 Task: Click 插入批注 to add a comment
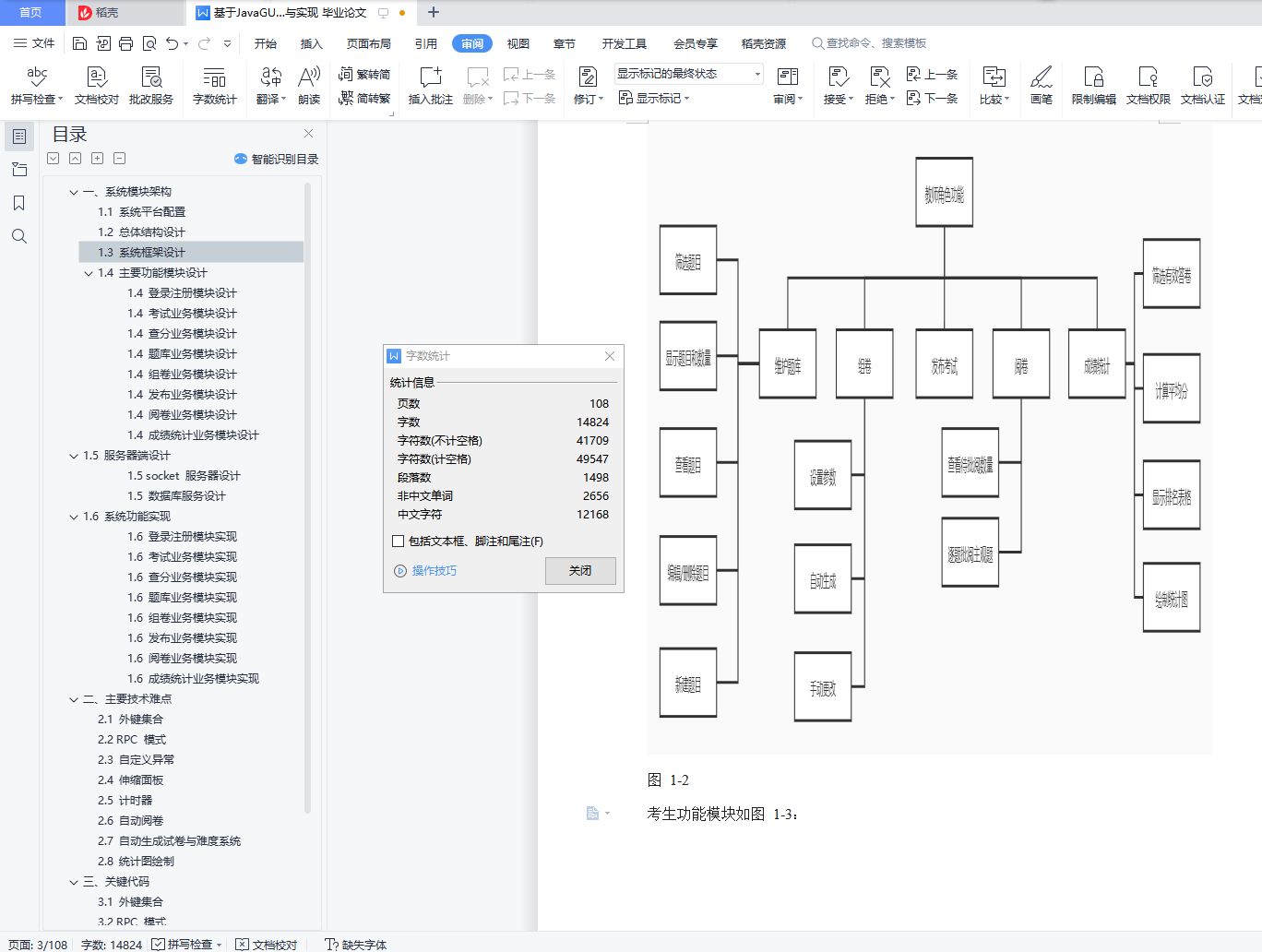tap(431, 86)
